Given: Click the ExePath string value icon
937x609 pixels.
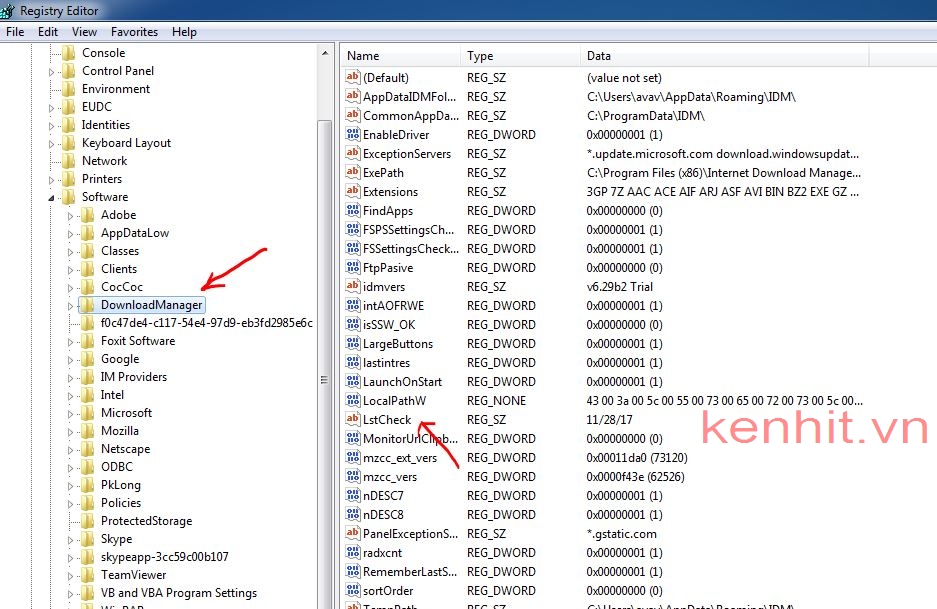Looking at the screenshot, I should point(352,173).
